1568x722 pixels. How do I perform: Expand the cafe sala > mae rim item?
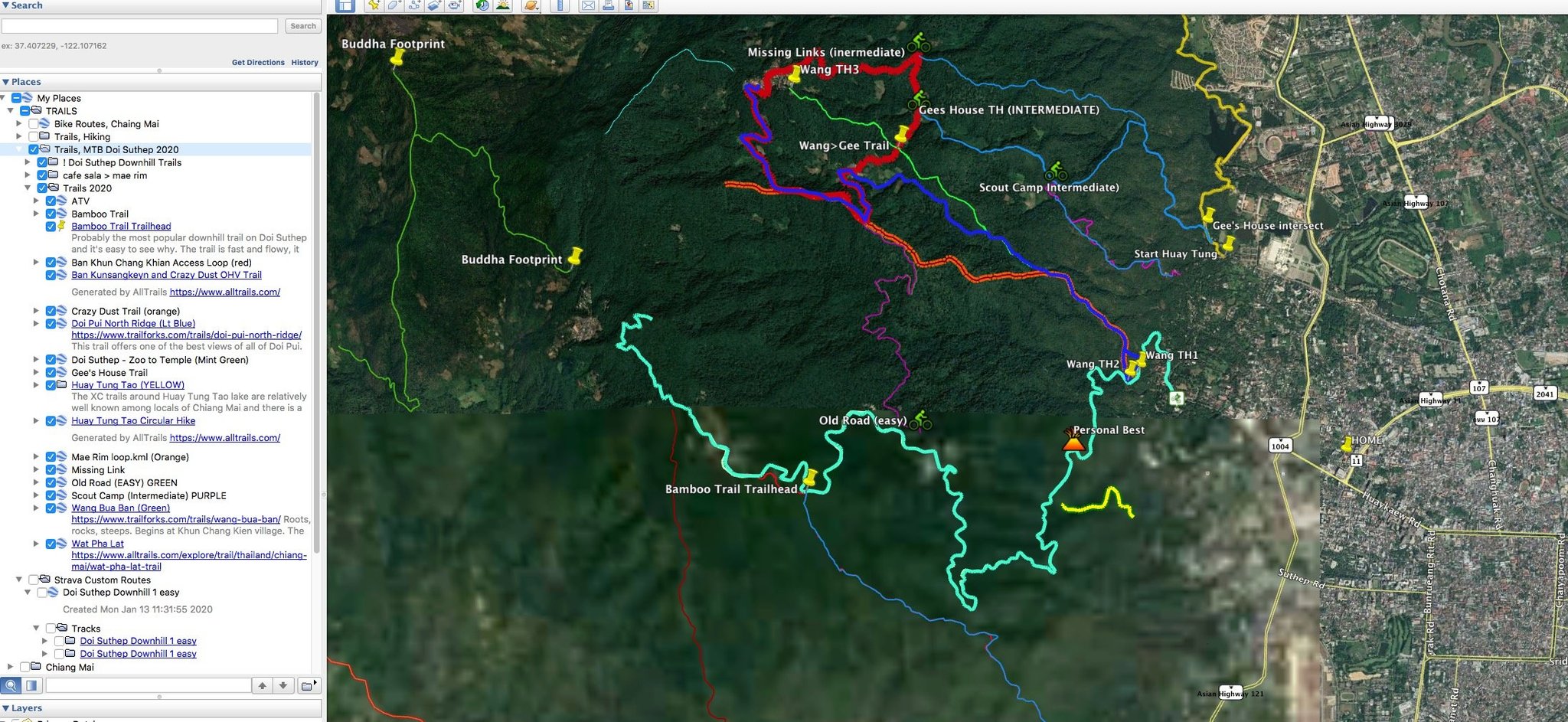28,175
